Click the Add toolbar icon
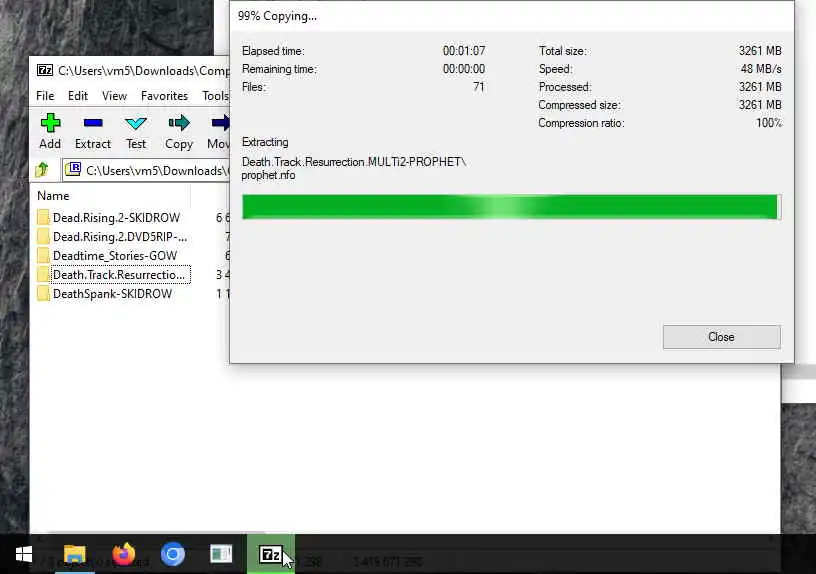The height and width of the screenshot is (574, 816). pyautogui.click(x=50, y=123)
